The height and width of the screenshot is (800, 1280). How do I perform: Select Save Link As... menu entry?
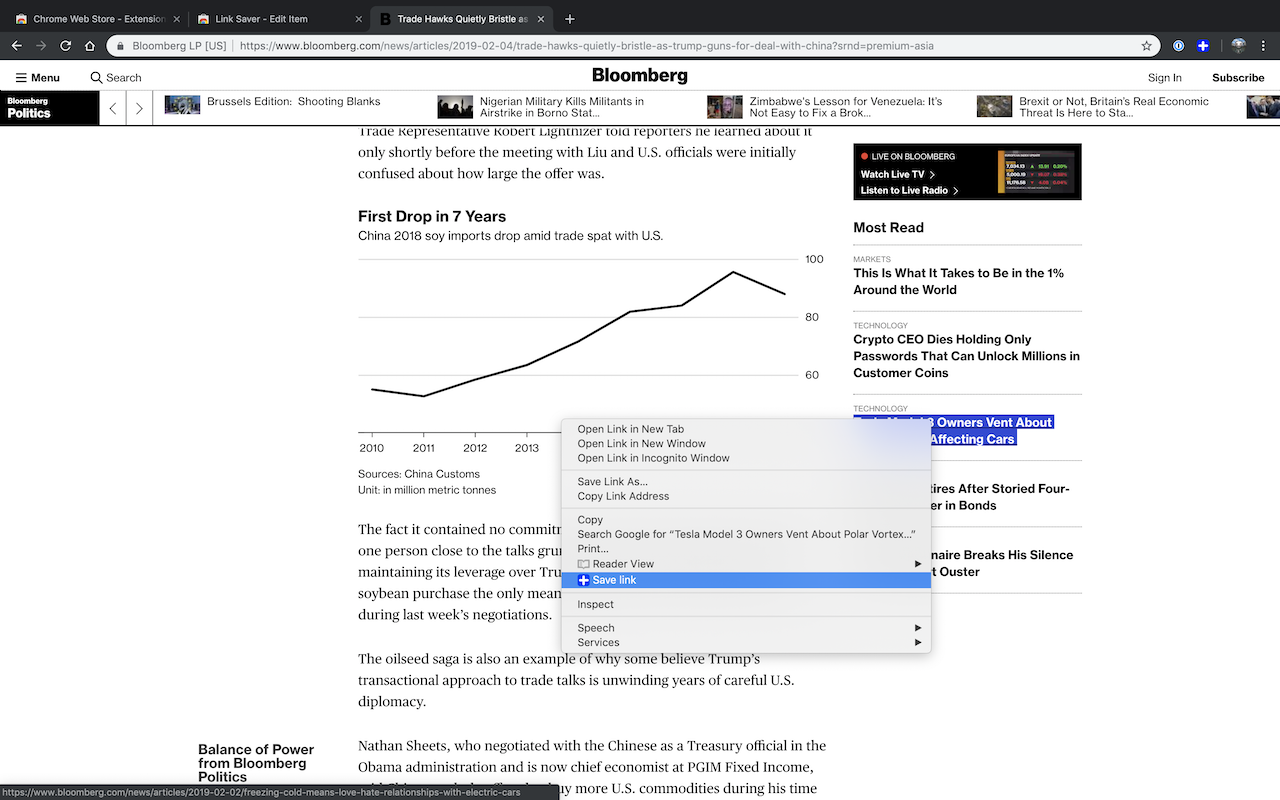[x=746, y=482]
